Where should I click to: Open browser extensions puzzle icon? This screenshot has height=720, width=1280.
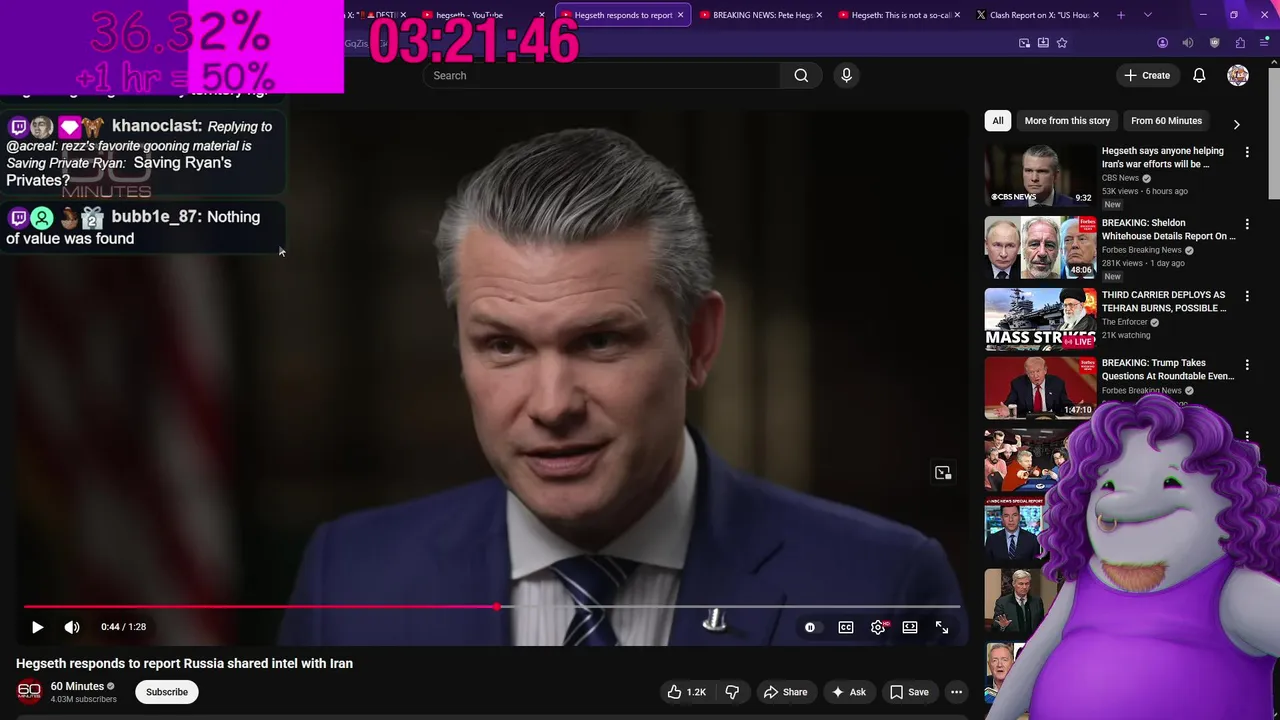point(1240,43)
